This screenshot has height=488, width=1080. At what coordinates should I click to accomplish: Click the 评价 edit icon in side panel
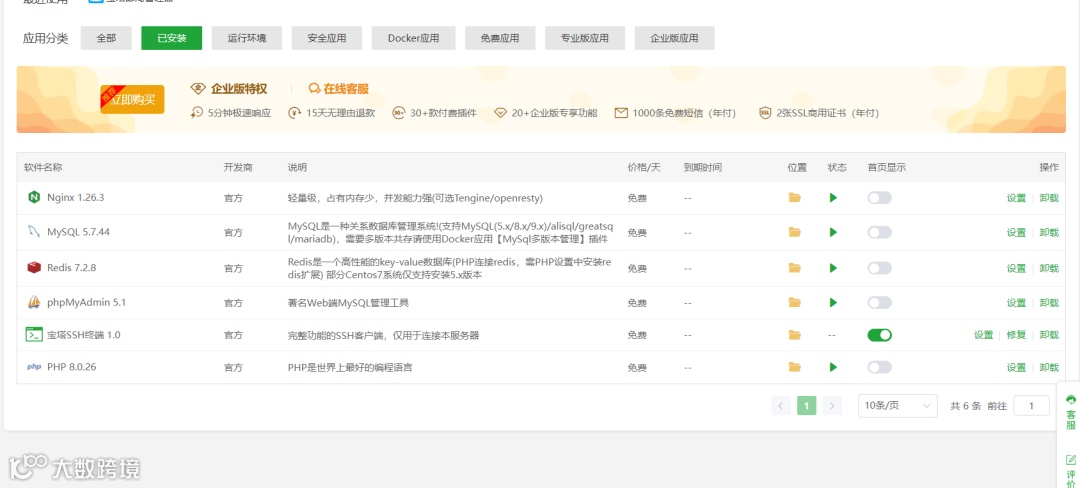click(x=1071, y=460)
